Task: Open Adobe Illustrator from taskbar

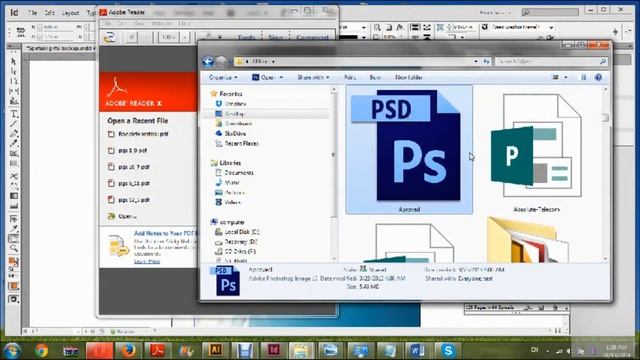Action: (x=216, y=350)
